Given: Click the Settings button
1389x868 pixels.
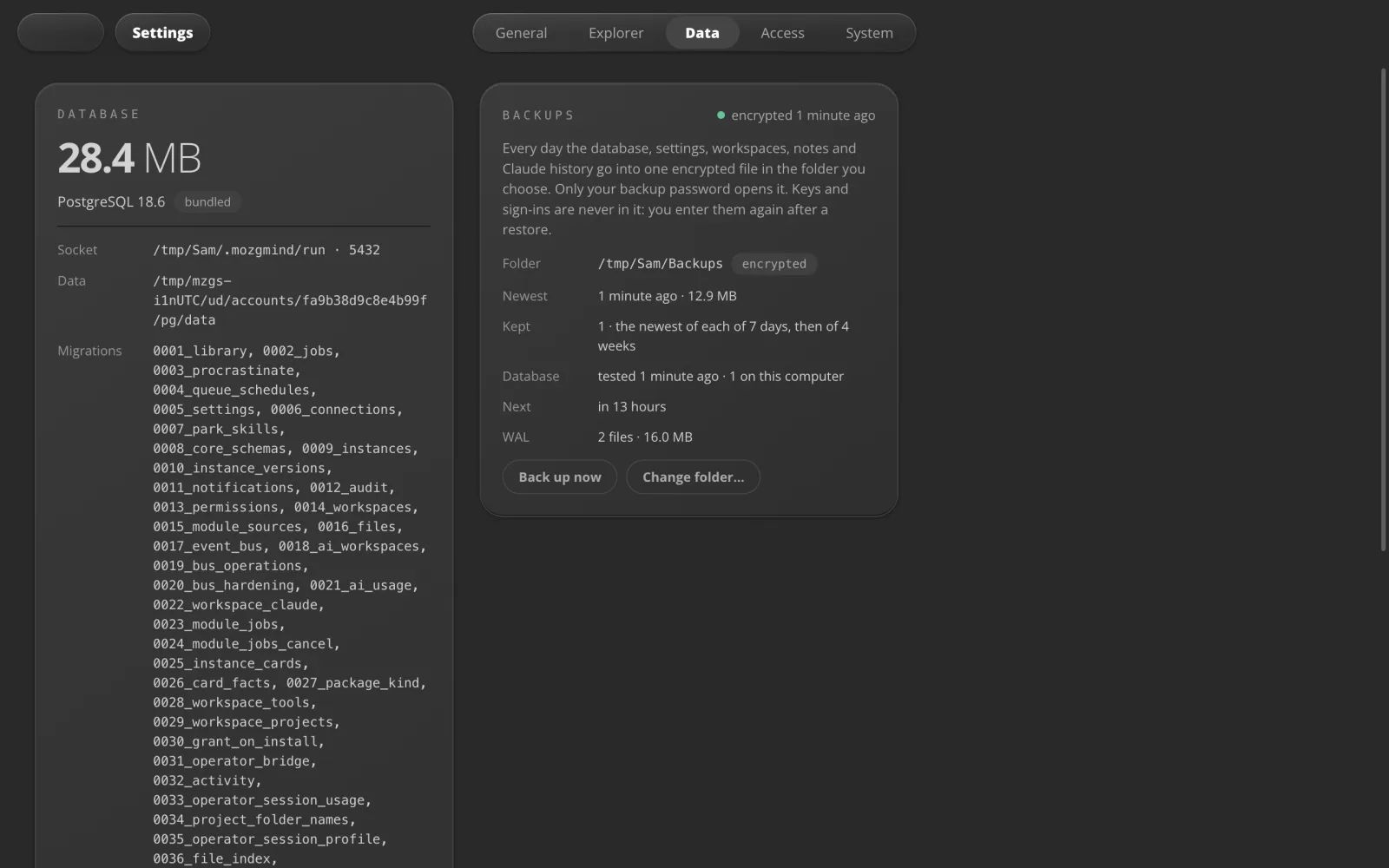Looking at the screenshot, I should click(162, 33).
